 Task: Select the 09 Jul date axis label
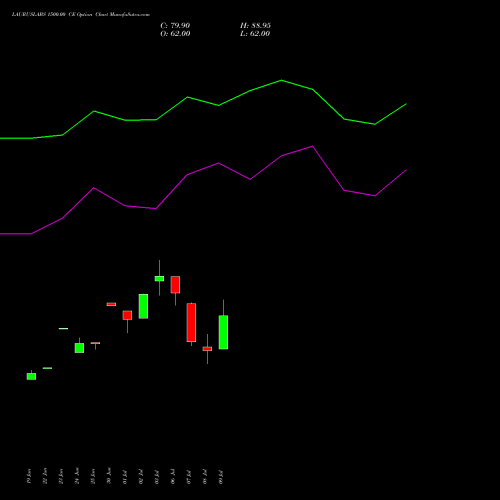coord(221,477)
